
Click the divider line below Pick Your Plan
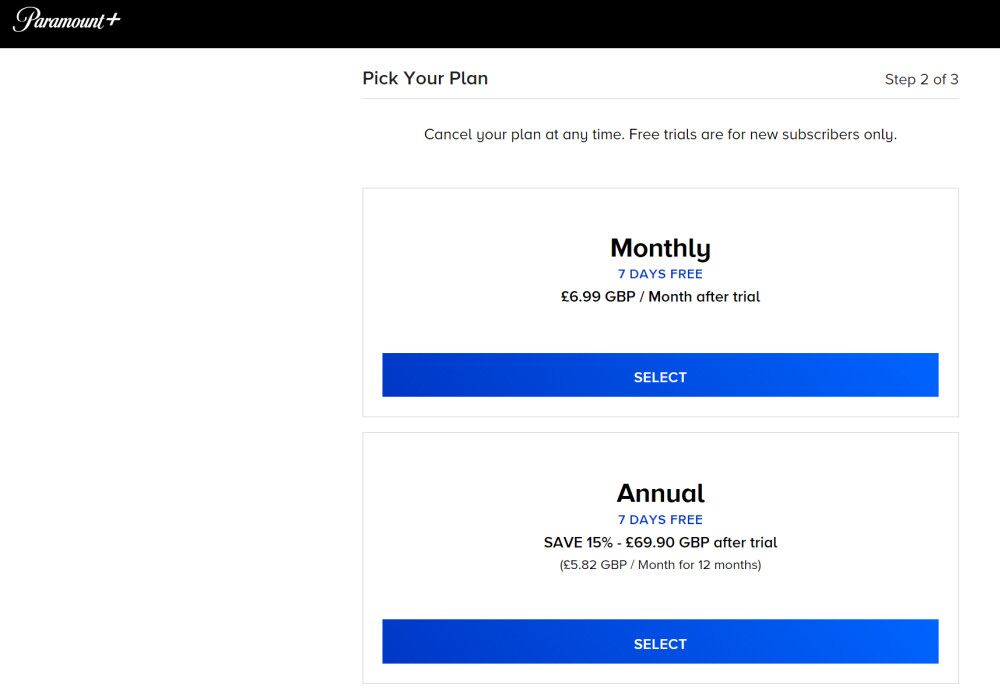[x=660, y=98]
